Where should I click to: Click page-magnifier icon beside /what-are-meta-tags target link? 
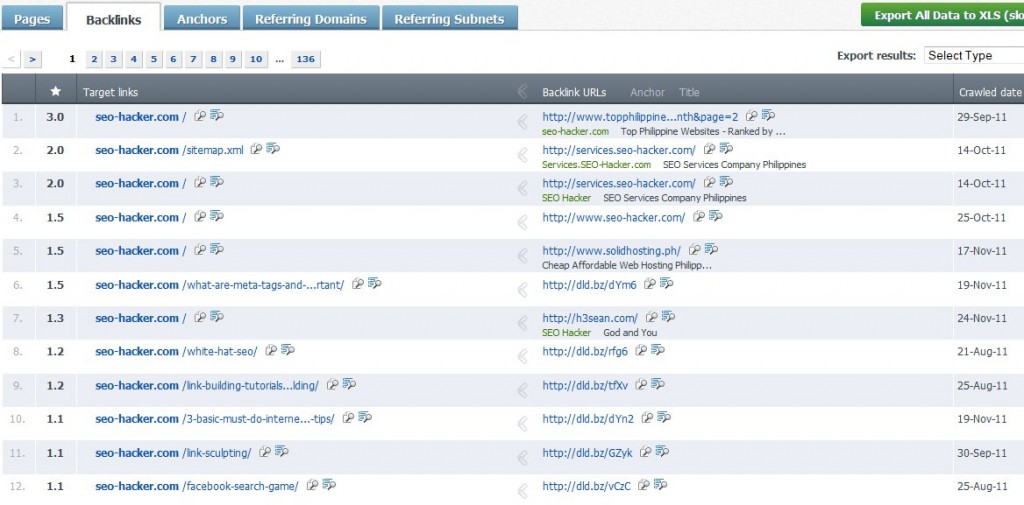click(357, 284)
